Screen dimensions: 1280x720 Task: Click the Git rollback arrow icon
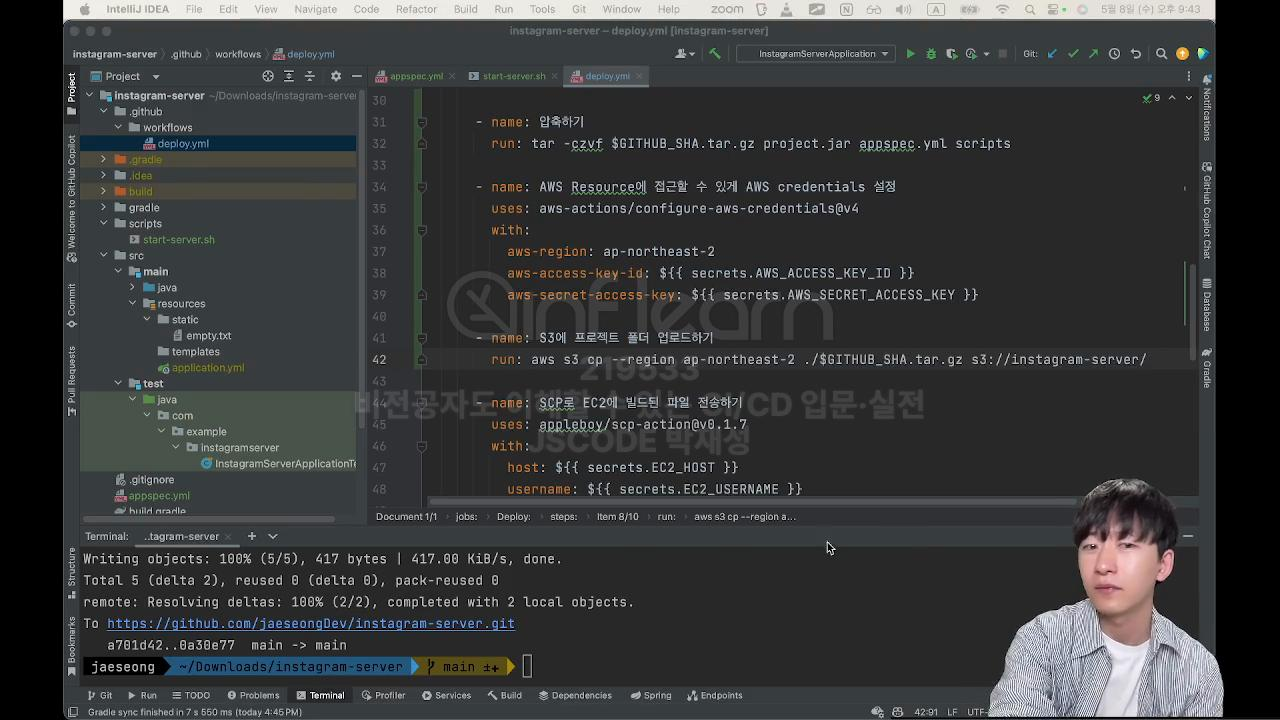tap(1135, 54)
